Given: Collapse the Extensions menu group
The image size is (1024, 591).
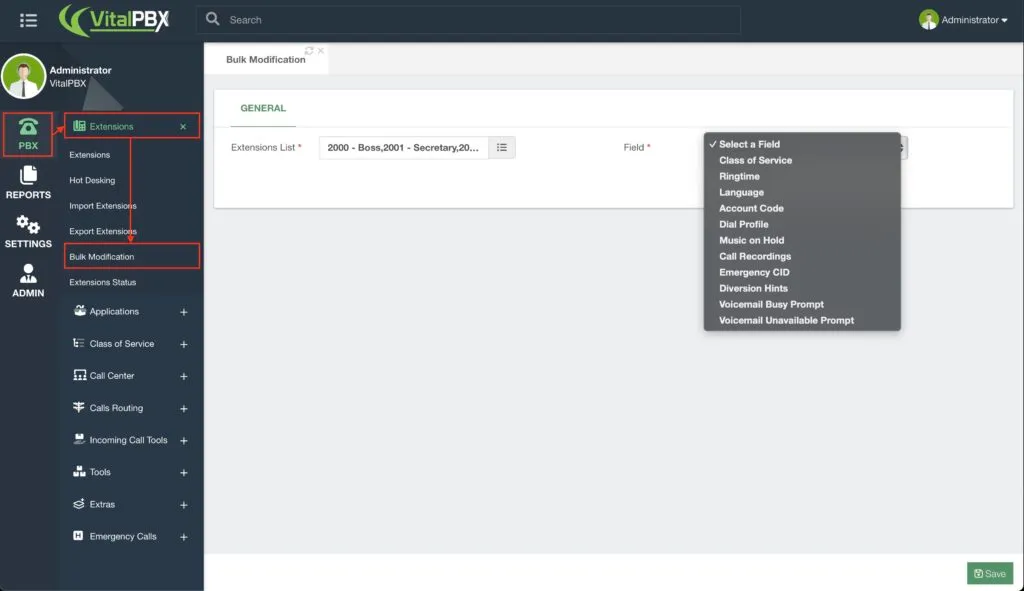Looking at the screenshot, I should coord(183,127).
